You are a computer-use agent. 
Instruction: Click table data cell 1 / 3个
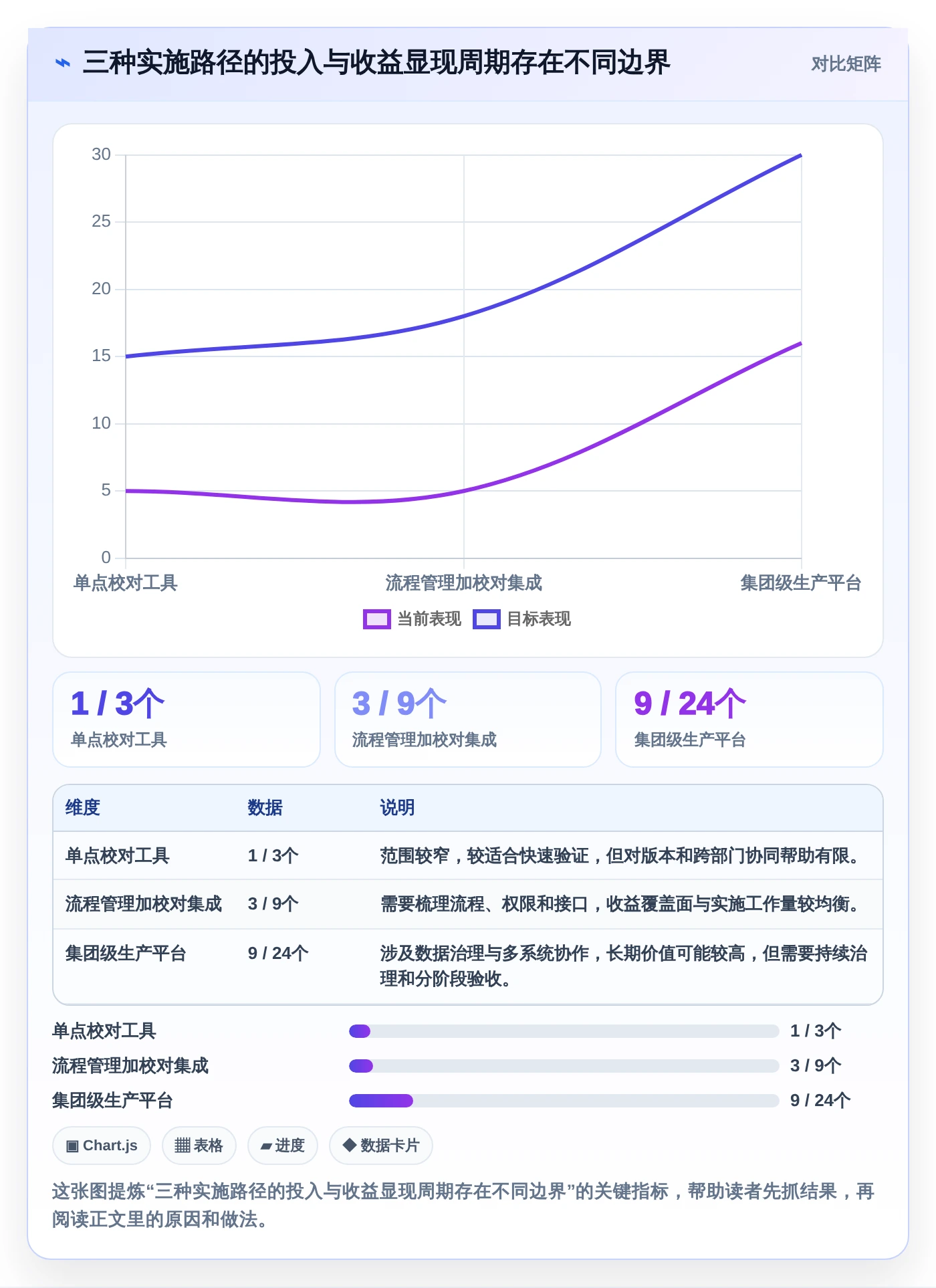[273, 856]
